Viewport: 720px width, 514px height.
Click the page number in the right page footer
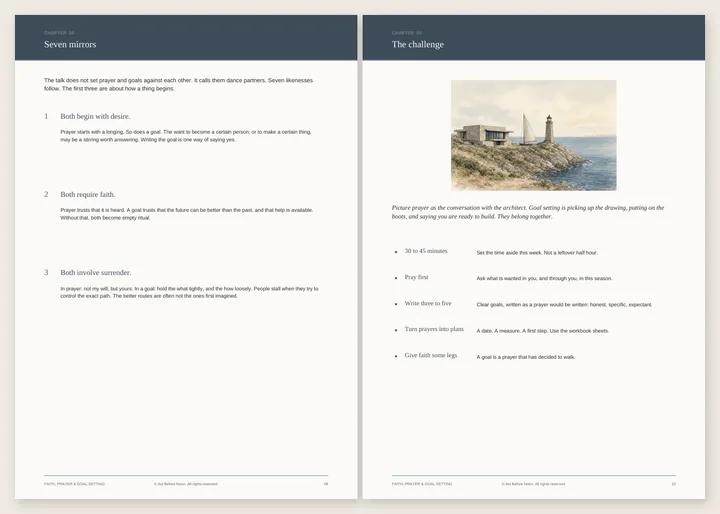(x=674, y=484)
